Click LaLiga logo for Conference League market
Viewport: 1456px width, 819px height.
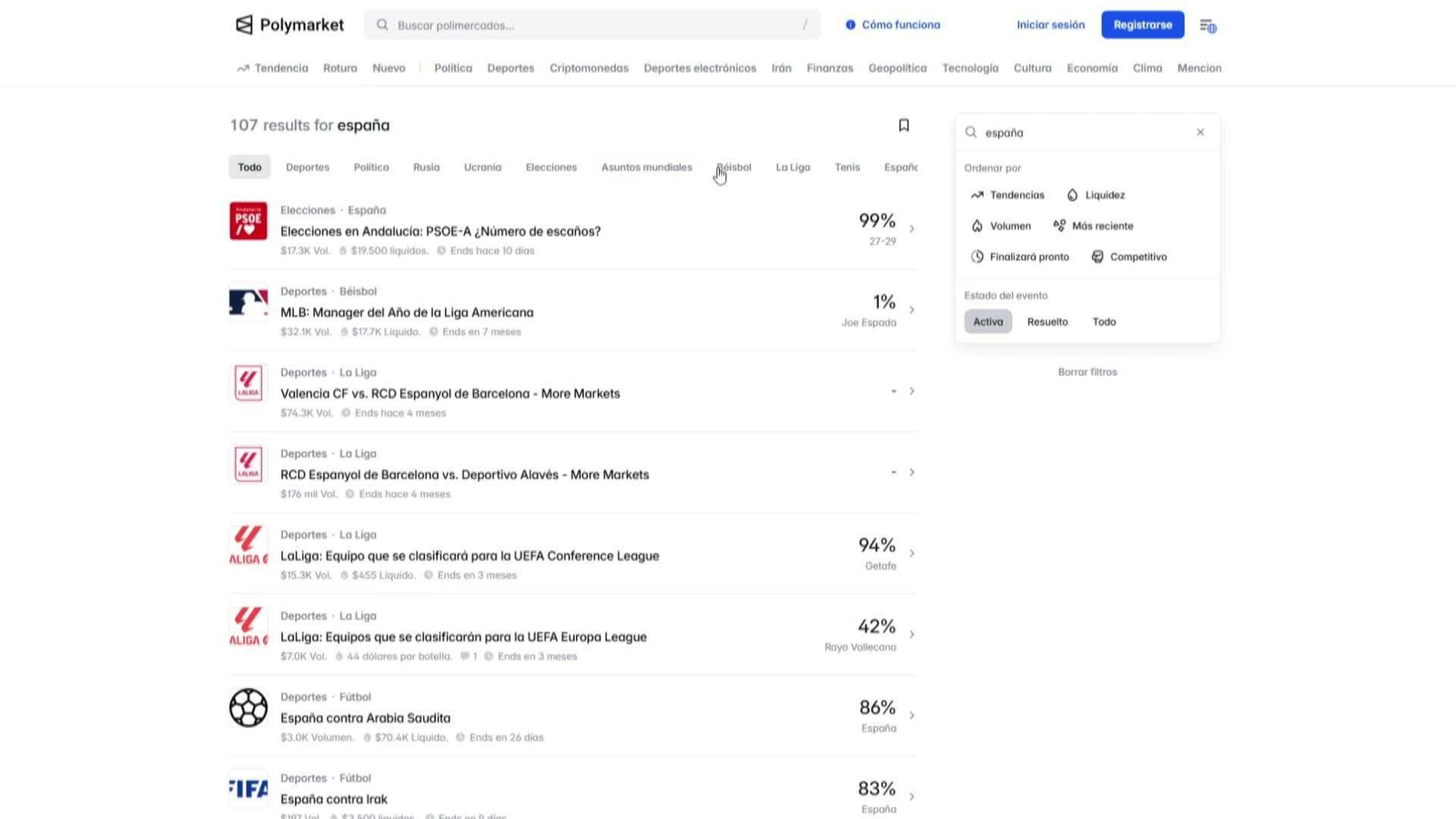(248, 545)
